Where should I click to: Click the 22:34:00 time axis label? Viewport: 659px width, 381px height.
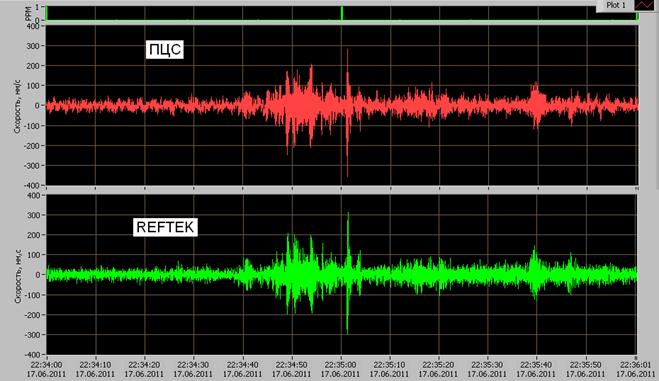coord(46,365)
